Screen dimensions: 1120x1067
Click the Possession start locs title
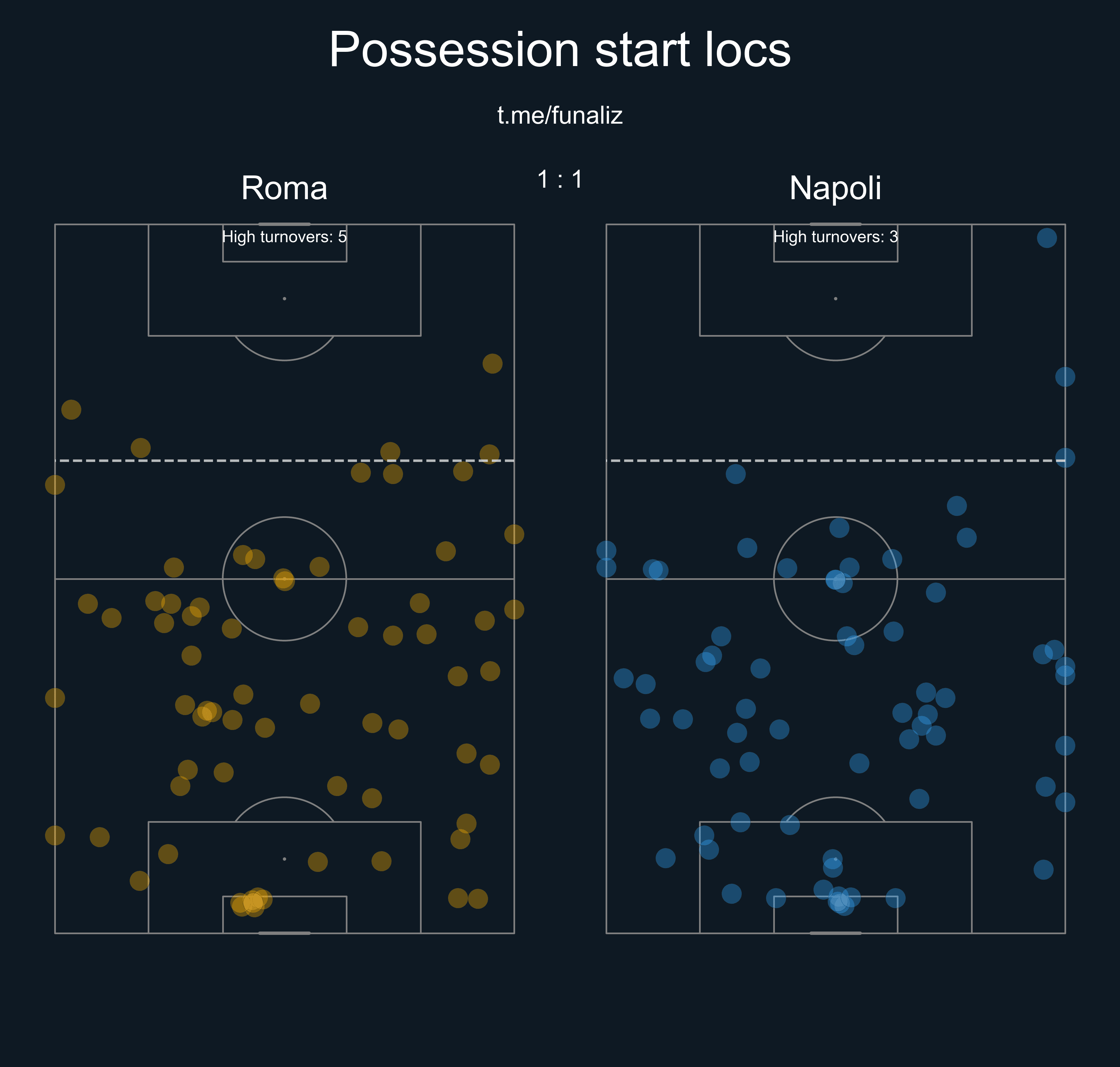[559, 49]
